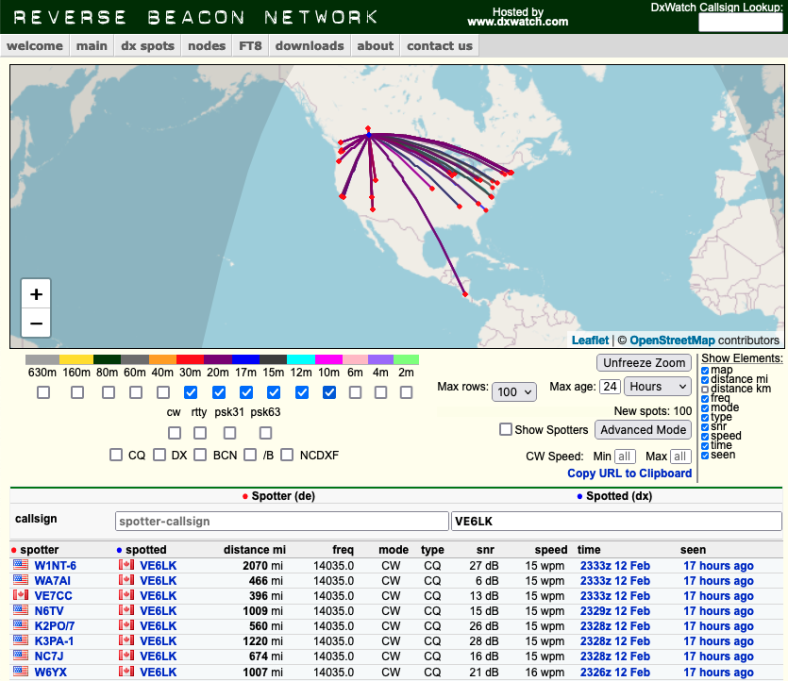
Task: Enable the 630m band checkbox
Action: click(x=43, y=392)
